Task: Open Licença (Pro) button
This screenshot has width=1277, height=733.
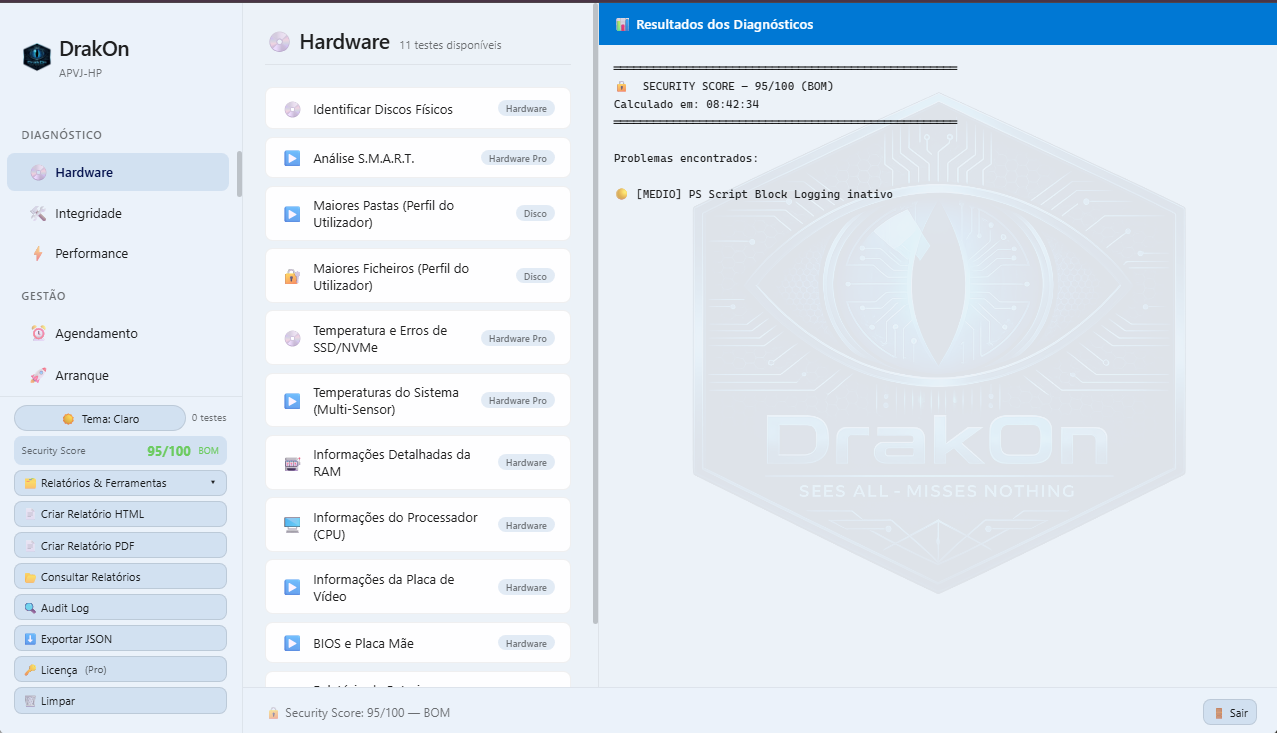Action: pos(120,669)
